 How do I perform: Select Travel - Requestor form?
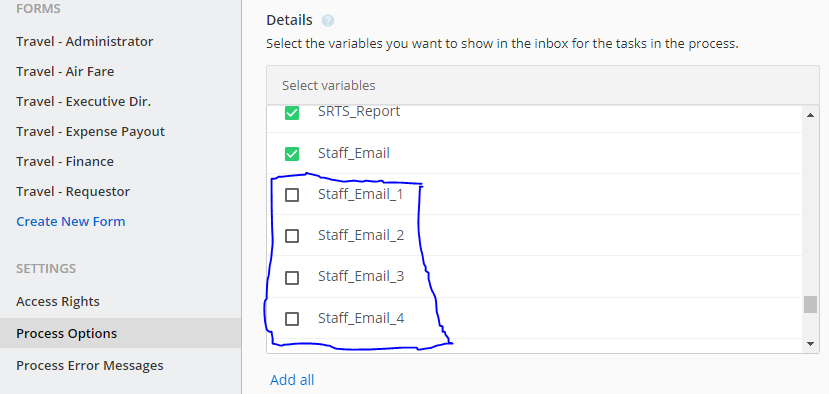pyautogui.click(x=73, y=191)
